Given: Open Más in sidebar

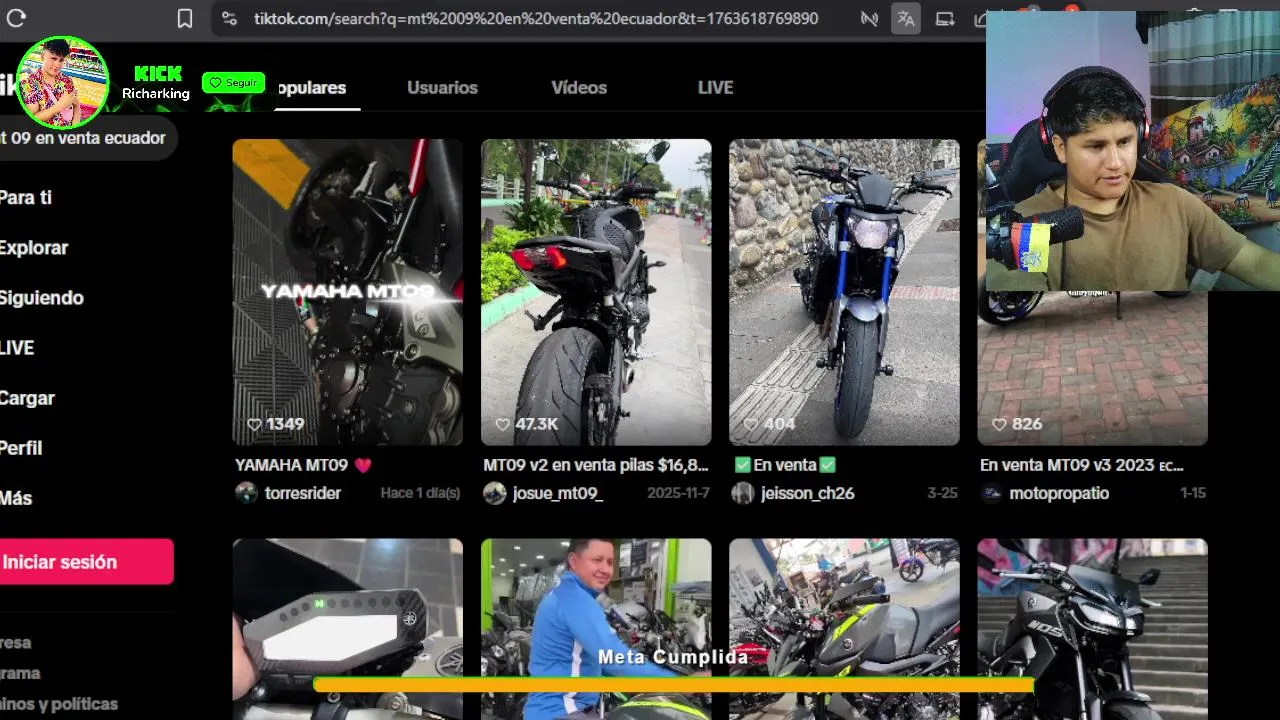Looking at the screenshot, I should (x=16, y=497).
